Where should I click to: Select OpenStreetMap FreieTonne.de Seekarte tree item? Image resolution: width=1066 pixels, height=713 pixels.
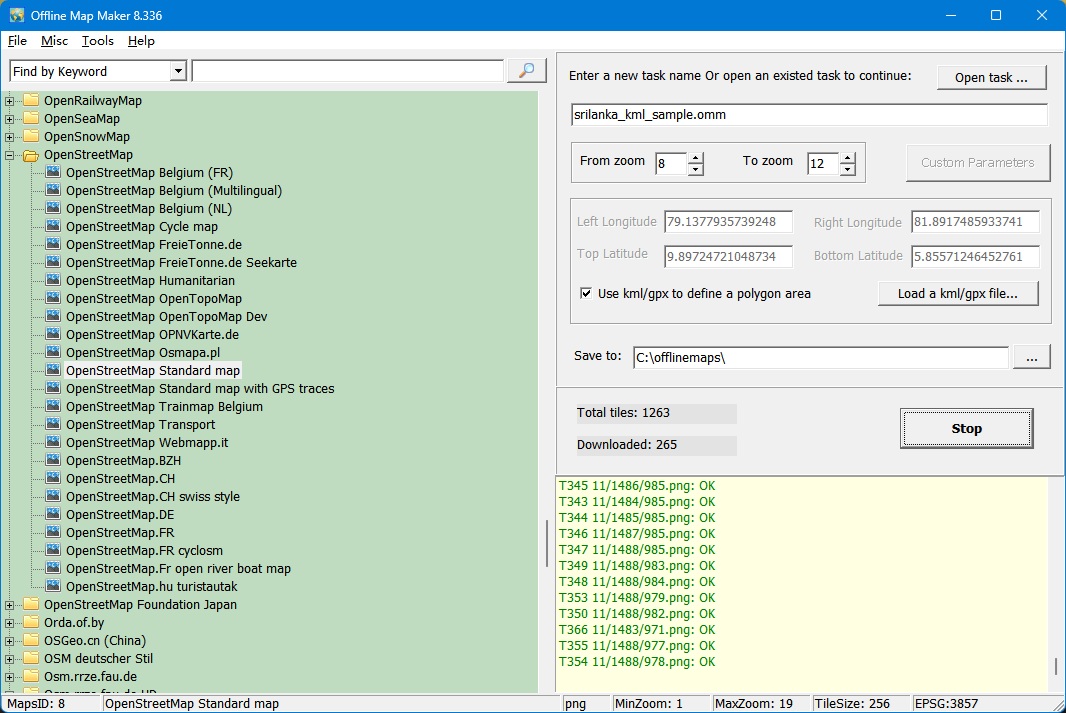(181, 262)
